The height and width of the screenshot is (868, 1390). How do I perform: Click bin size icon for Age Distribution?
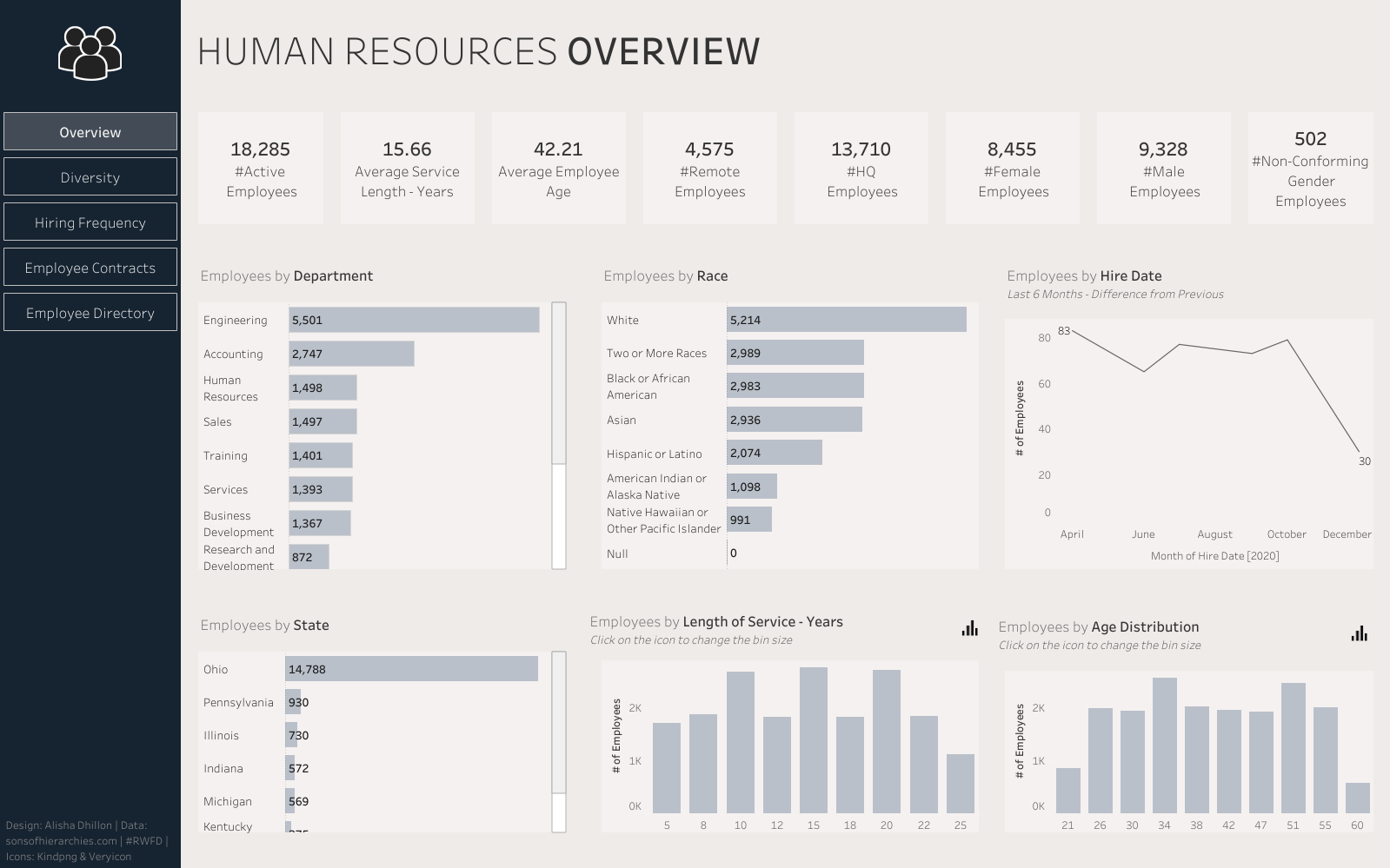pos(1360,633)
